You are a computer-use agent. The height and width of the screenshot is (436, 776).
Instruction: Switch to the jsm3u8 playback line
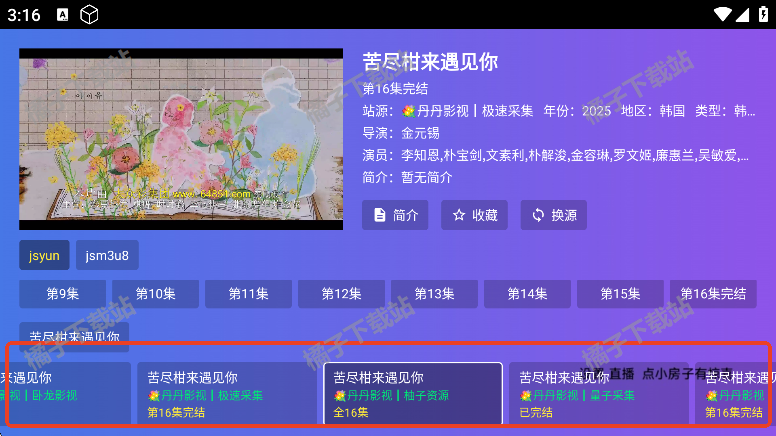[107, 255]
